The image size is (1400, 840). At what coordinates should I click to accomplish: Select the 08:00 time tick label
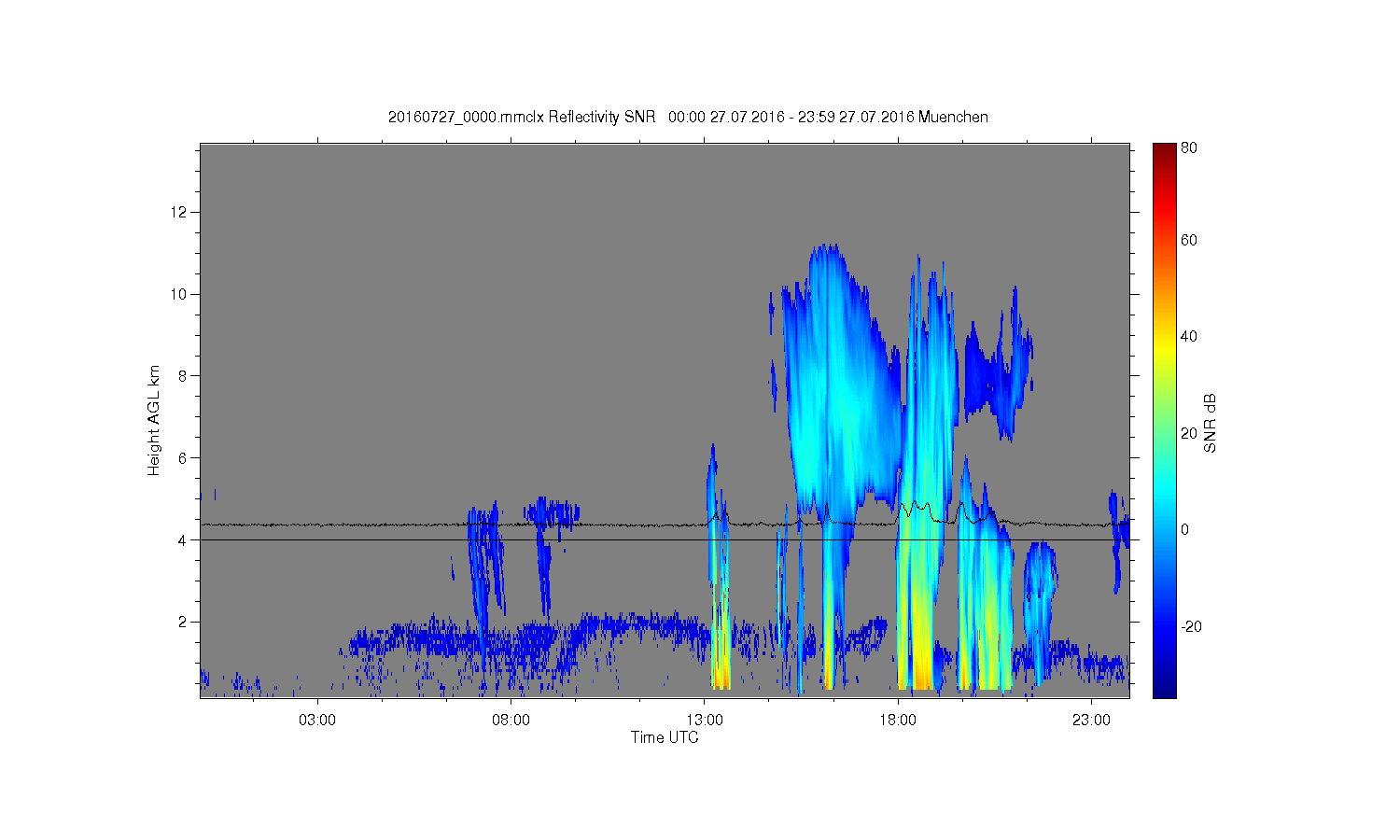click(511, 721)
